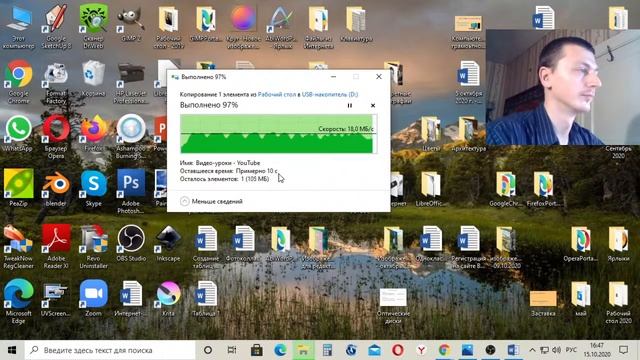Viewport: 640px width, 360px height.
Task: Open Mail app from taskbar
Action: 374,350
